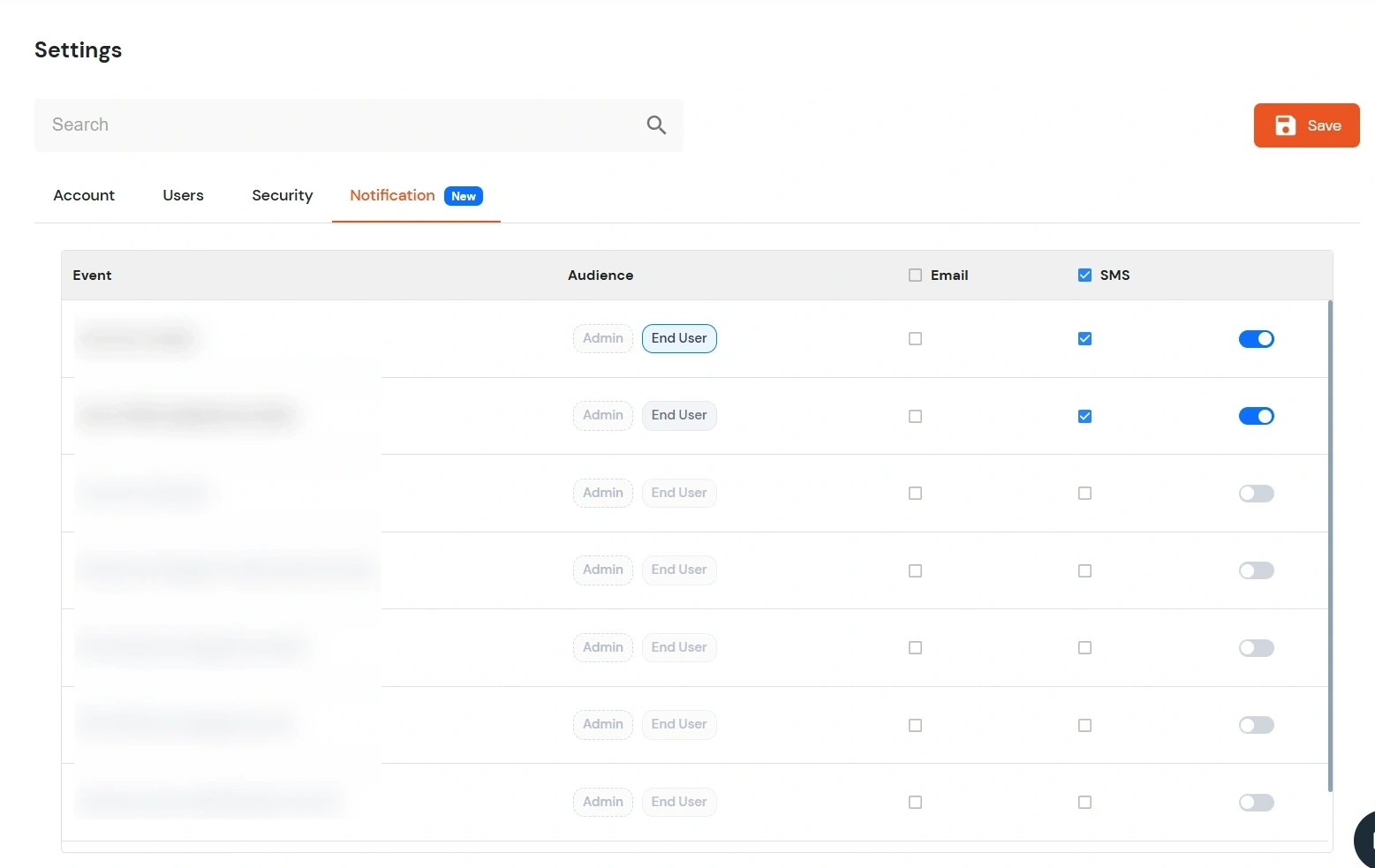Screen dimensions: 1375x868
Task: Check the Email header checkbox
Action: (x=915, y=275)
